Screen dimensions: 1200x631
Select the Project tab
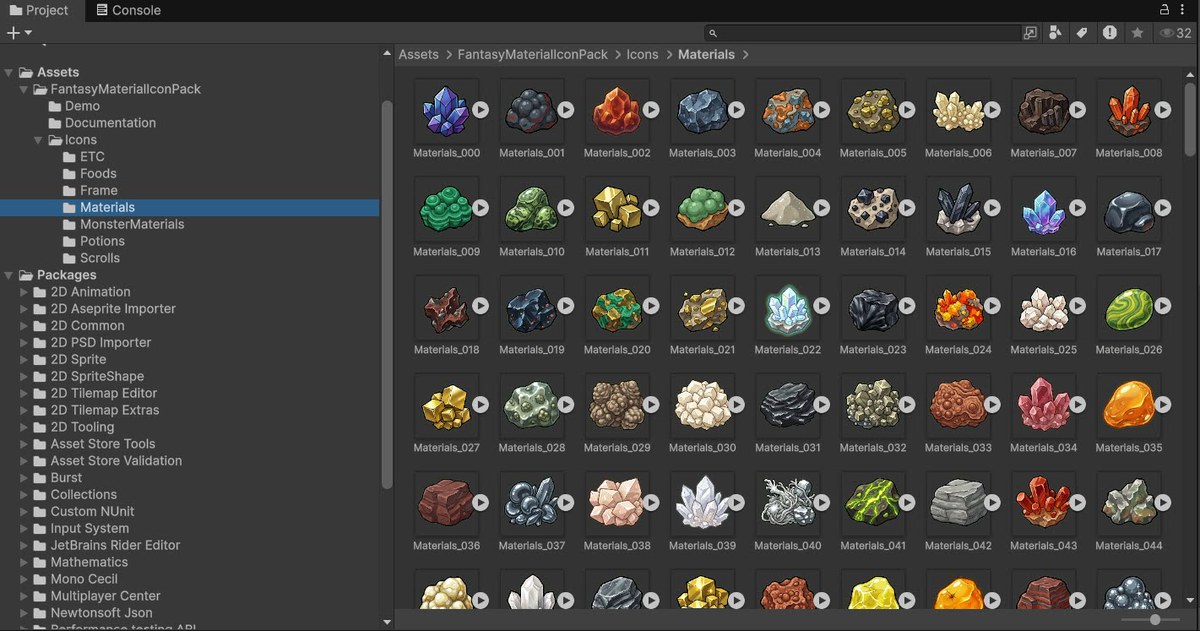point(39,10)
